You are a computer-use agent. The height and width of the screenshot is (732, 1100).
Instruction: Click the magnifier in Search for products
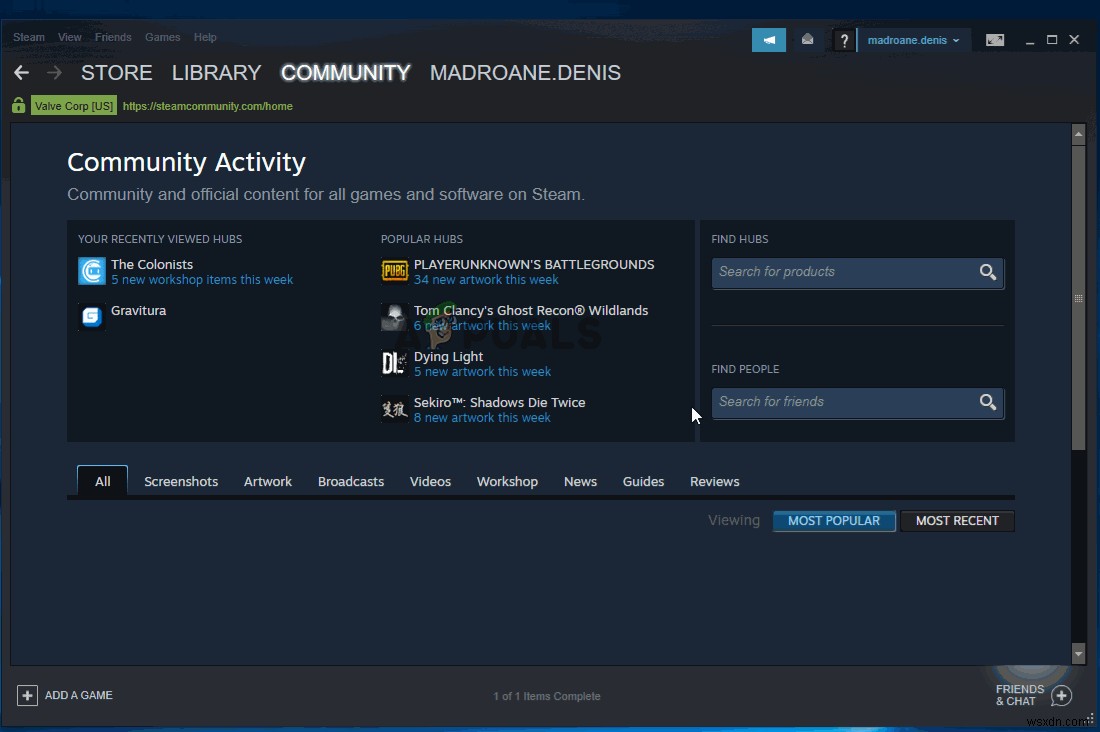click(988, 272)
